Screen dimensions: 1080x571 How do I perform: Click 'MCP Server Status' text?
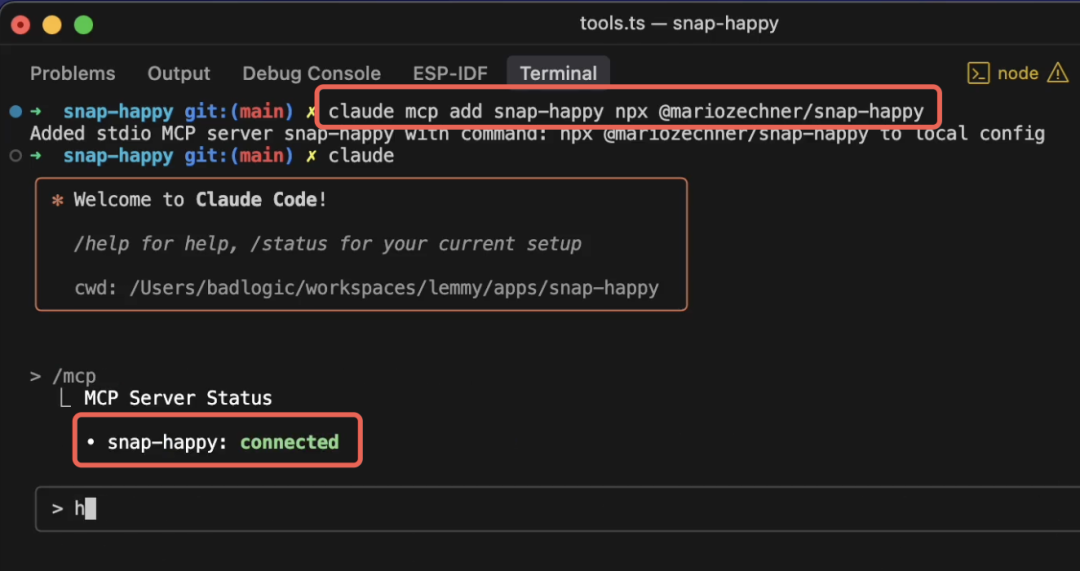click(x=178, y=398)
